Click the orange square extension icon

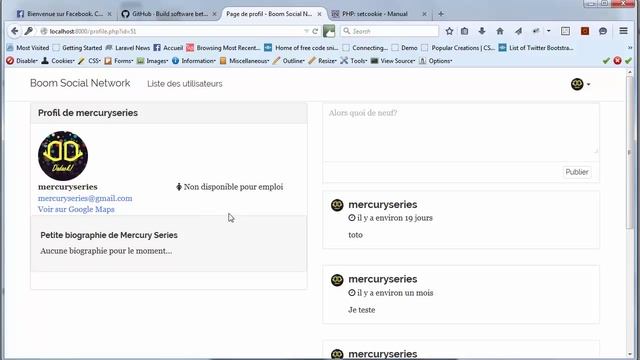585,31
